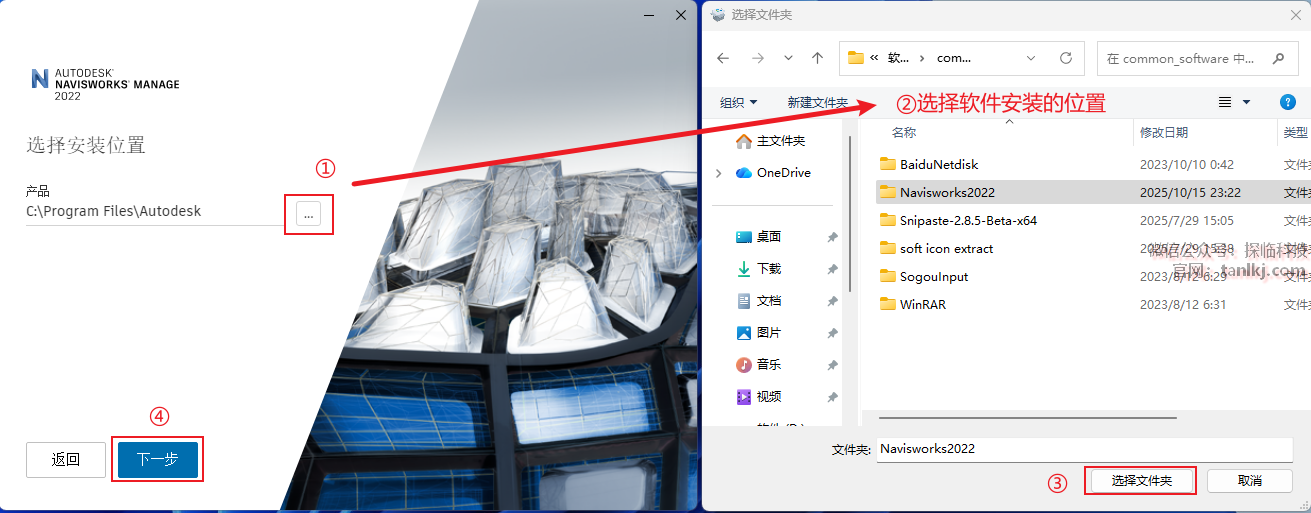The height and width of the screenshot is (513, 1311).
Task: Click pin icon beside 桌面
Action: pos(832,237)
